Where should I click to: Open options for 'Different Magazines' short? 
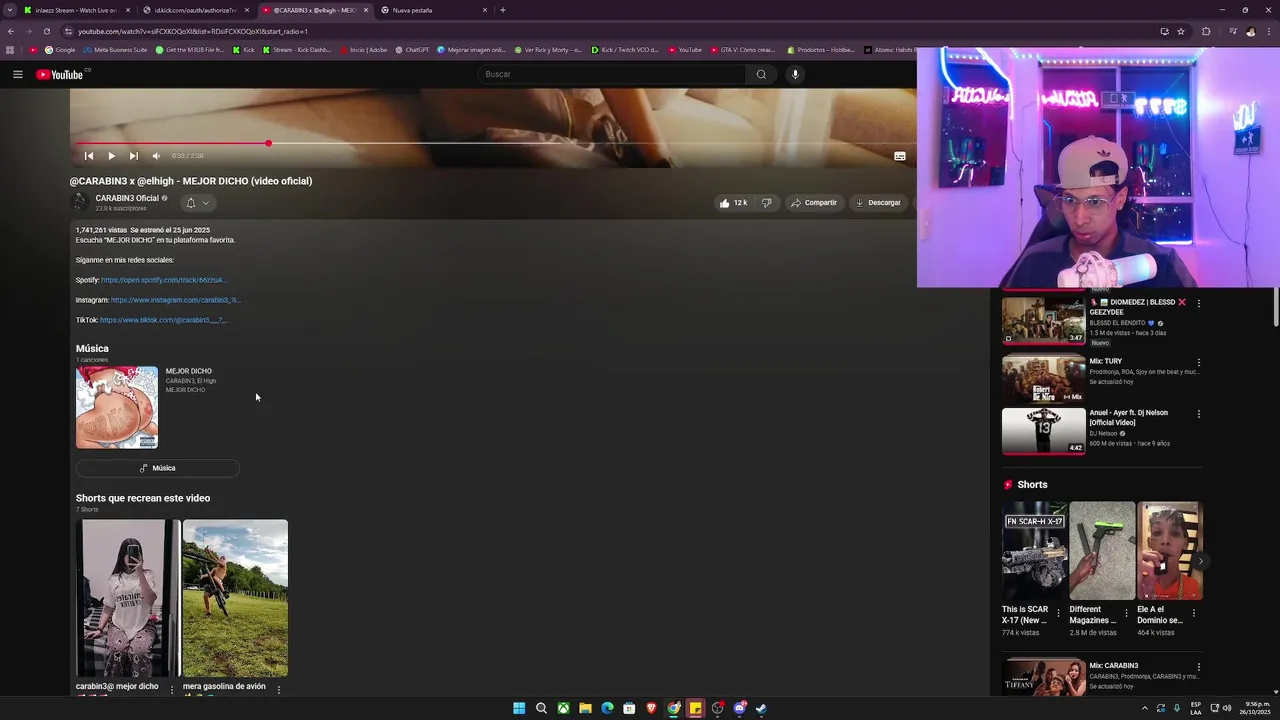pos(1126,614)
